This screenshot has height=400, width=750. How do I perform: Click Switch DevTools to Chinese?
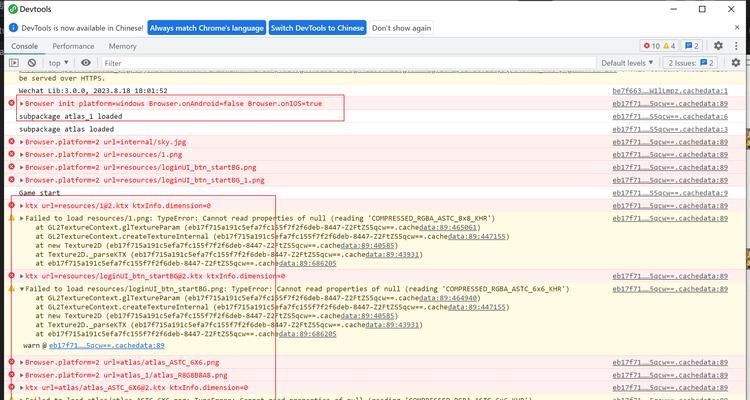318,28
